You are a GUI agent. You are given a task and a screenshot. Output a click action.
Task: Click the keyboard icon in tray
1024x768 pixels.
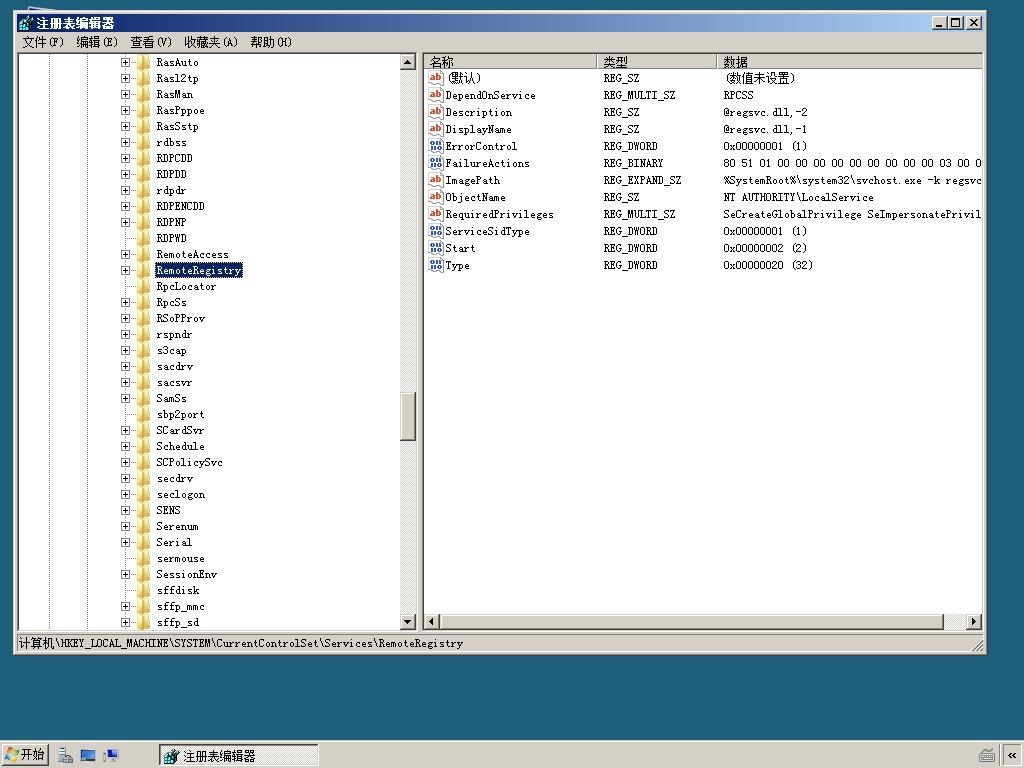pyautogui.click(x=987, y=756)
